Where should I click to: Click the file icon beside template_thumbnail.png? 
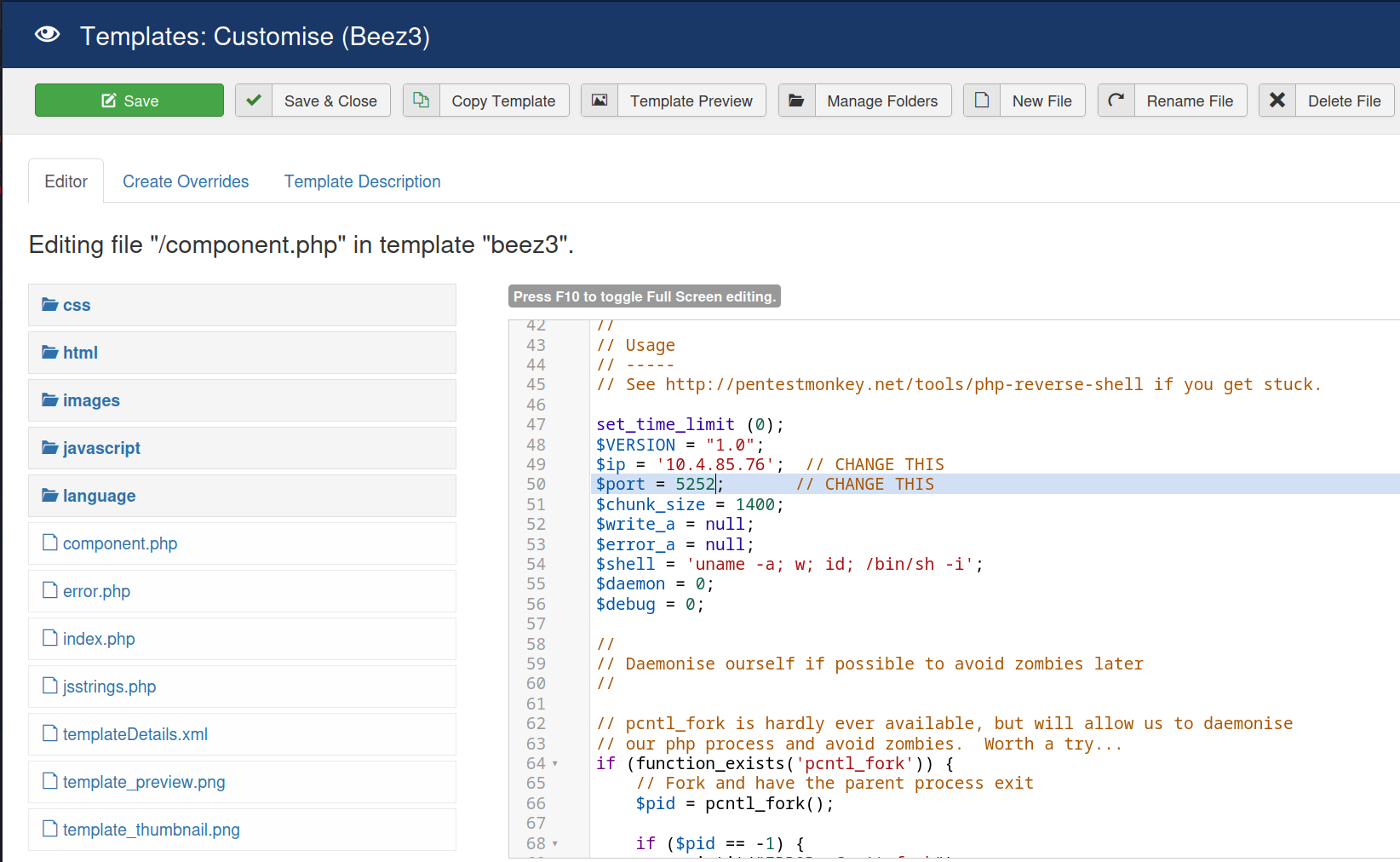50,829
